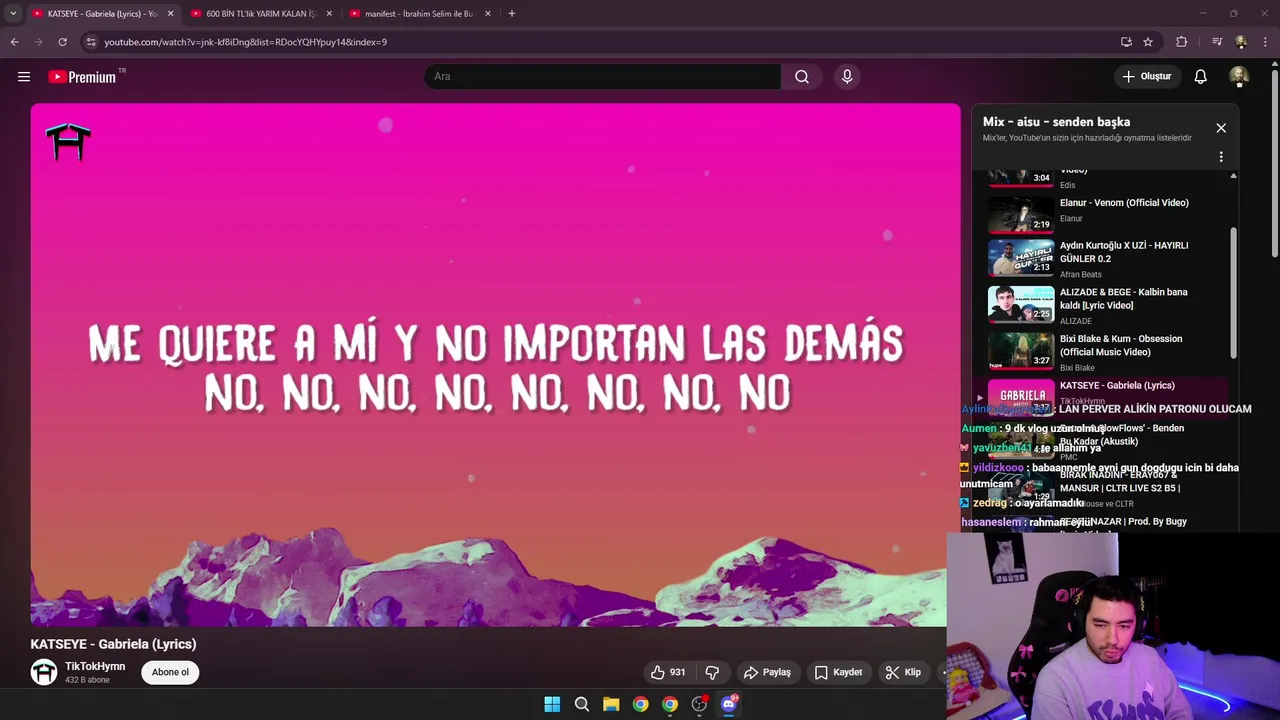Image resolution: width=1280 pixels, height=720 pixels.
Task: Click the TikTokHymn watermark logo in video
Action: click(x=69, y=142)
